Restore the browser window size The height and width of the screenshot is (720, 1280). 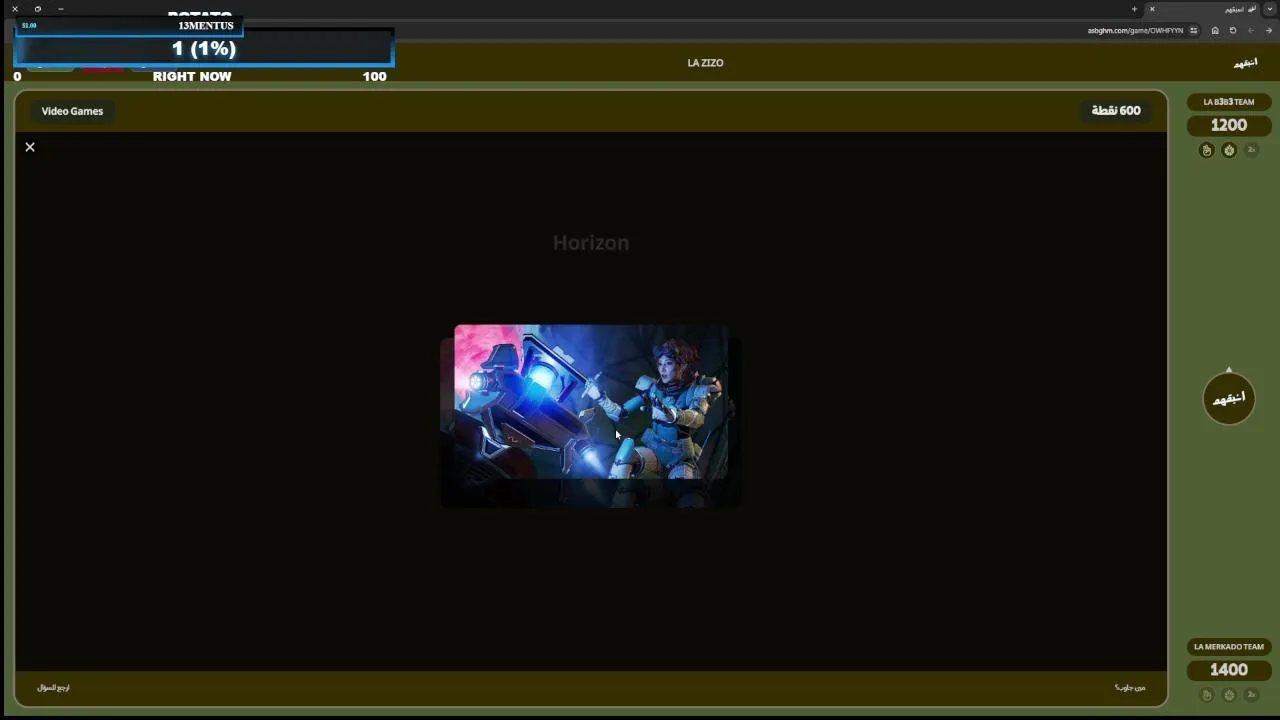coord(38,9)
